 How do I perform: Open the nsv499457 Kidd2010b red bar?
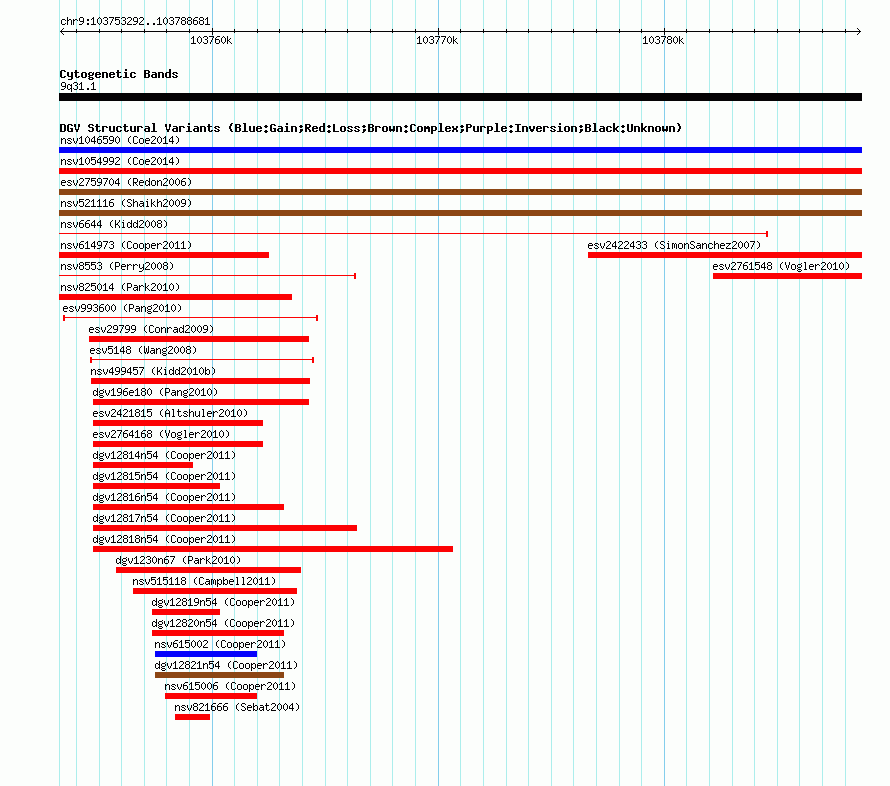pos(200,381)
